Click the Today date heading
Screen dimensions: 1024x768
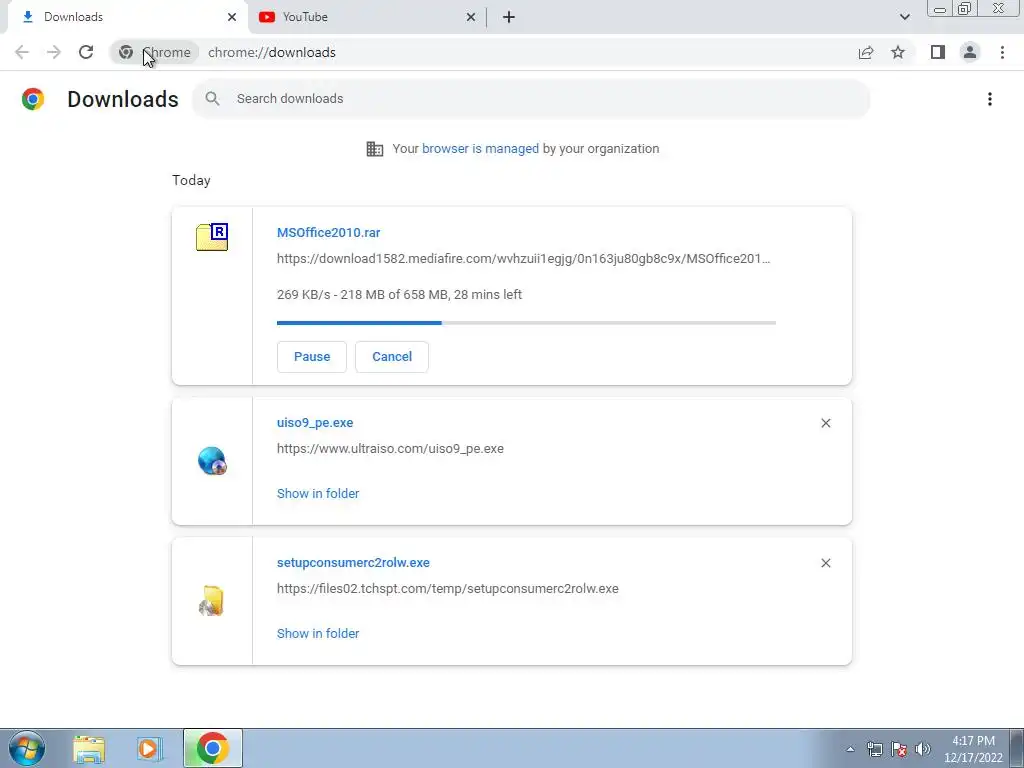click(x=191, y=180)
